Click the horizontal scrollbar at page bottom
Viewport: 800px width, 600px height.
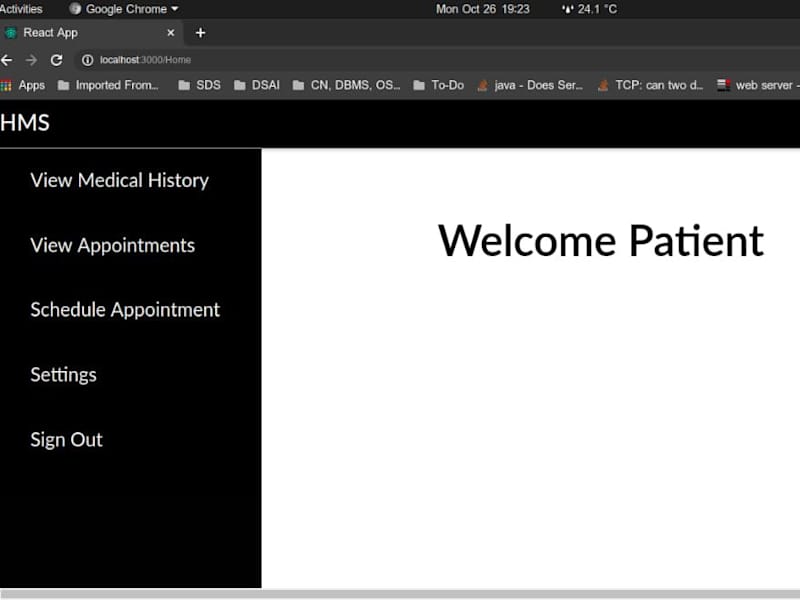(x=400, y=594)
